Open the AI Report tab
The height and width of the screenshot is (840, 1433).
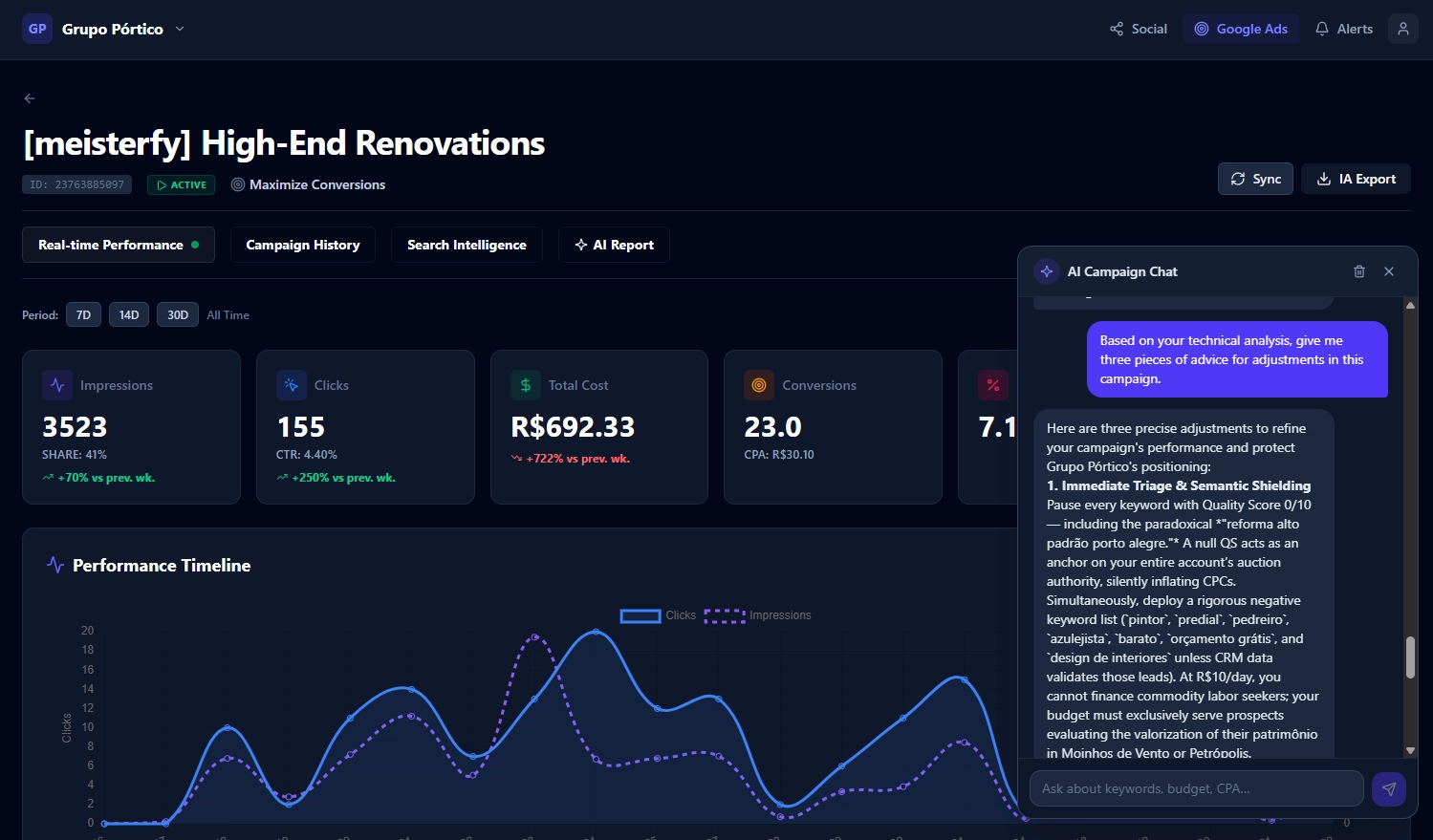(x=615, y=245)
